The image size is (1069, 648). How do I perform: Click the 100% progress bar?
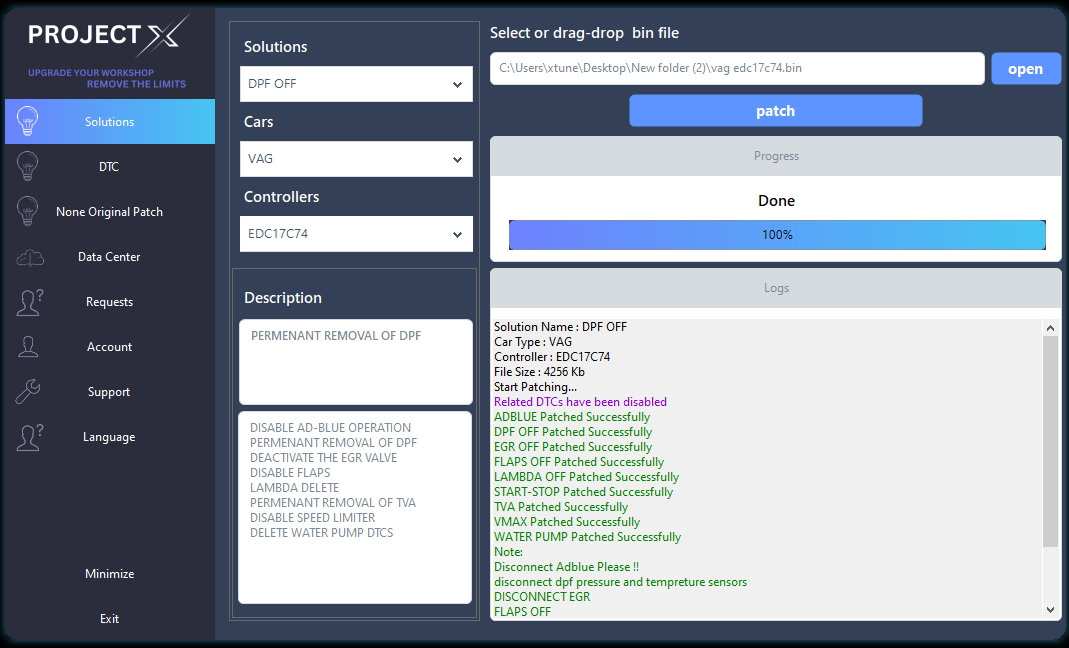(x=777, y=235)
